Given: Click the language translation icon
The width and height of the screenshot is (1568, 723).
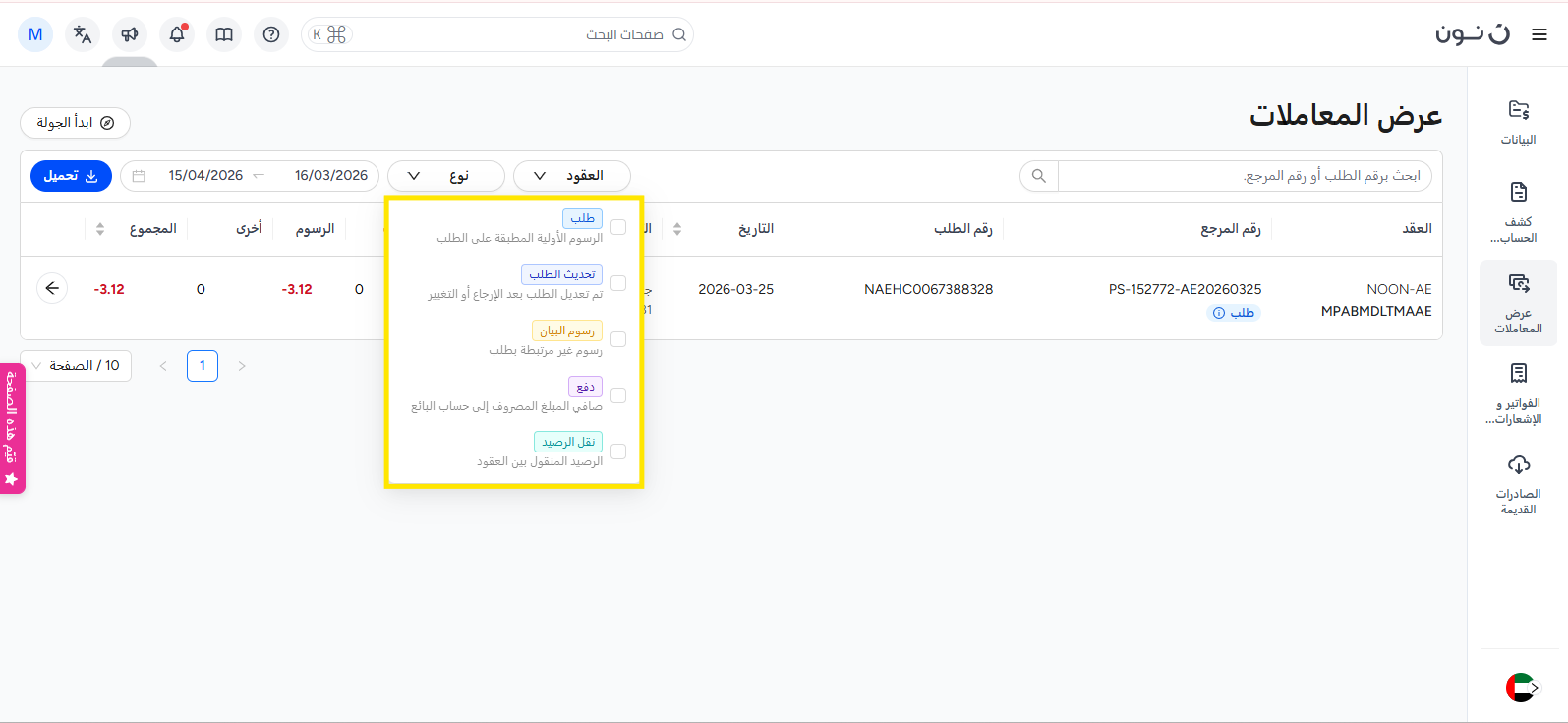Looking at the screenshot, I should tap(83, 34).
